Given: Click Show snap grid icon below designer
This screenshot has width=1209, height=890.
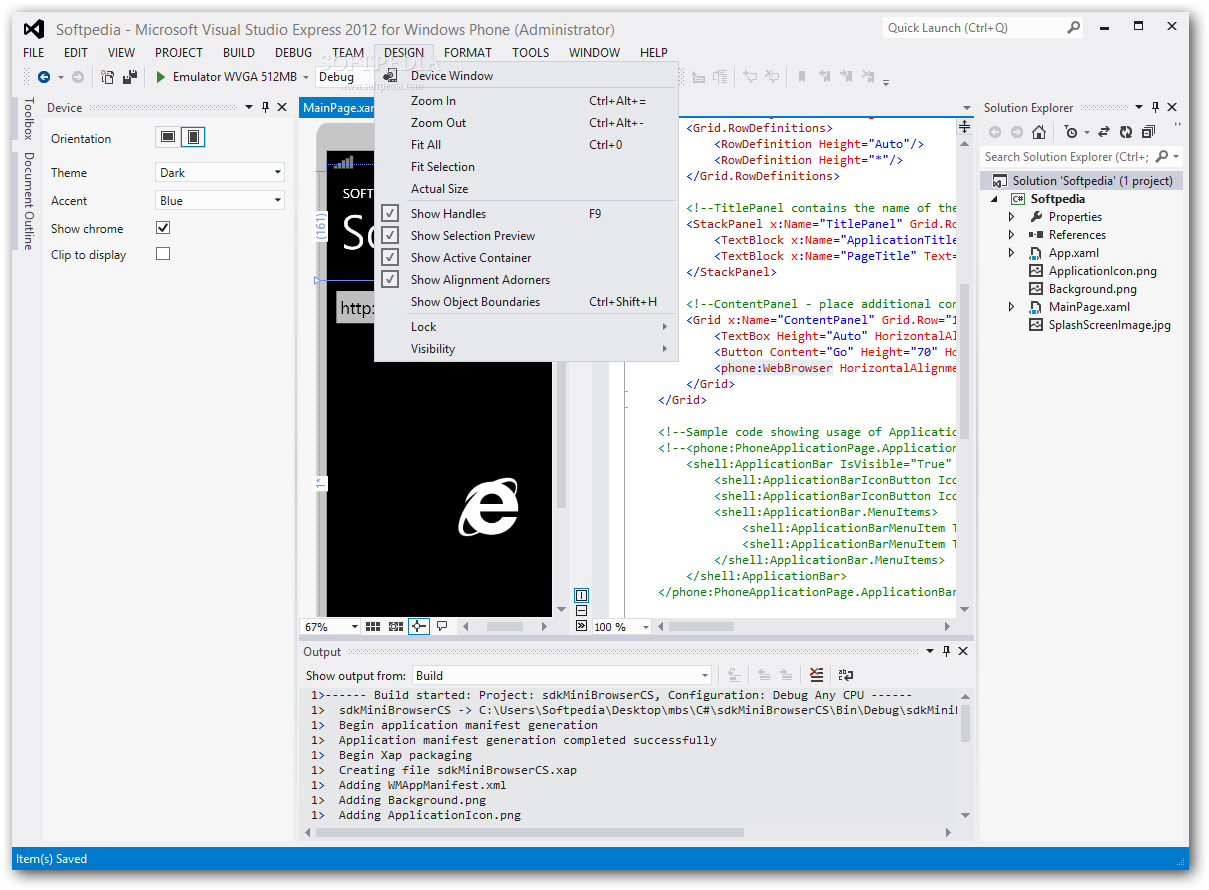Looking at the screenshot, I should pos(373,626).
